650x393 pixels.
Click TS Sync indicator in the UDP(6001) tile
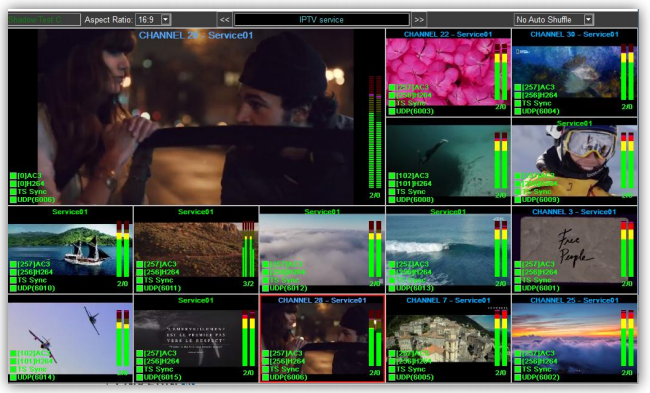(517, 280)
